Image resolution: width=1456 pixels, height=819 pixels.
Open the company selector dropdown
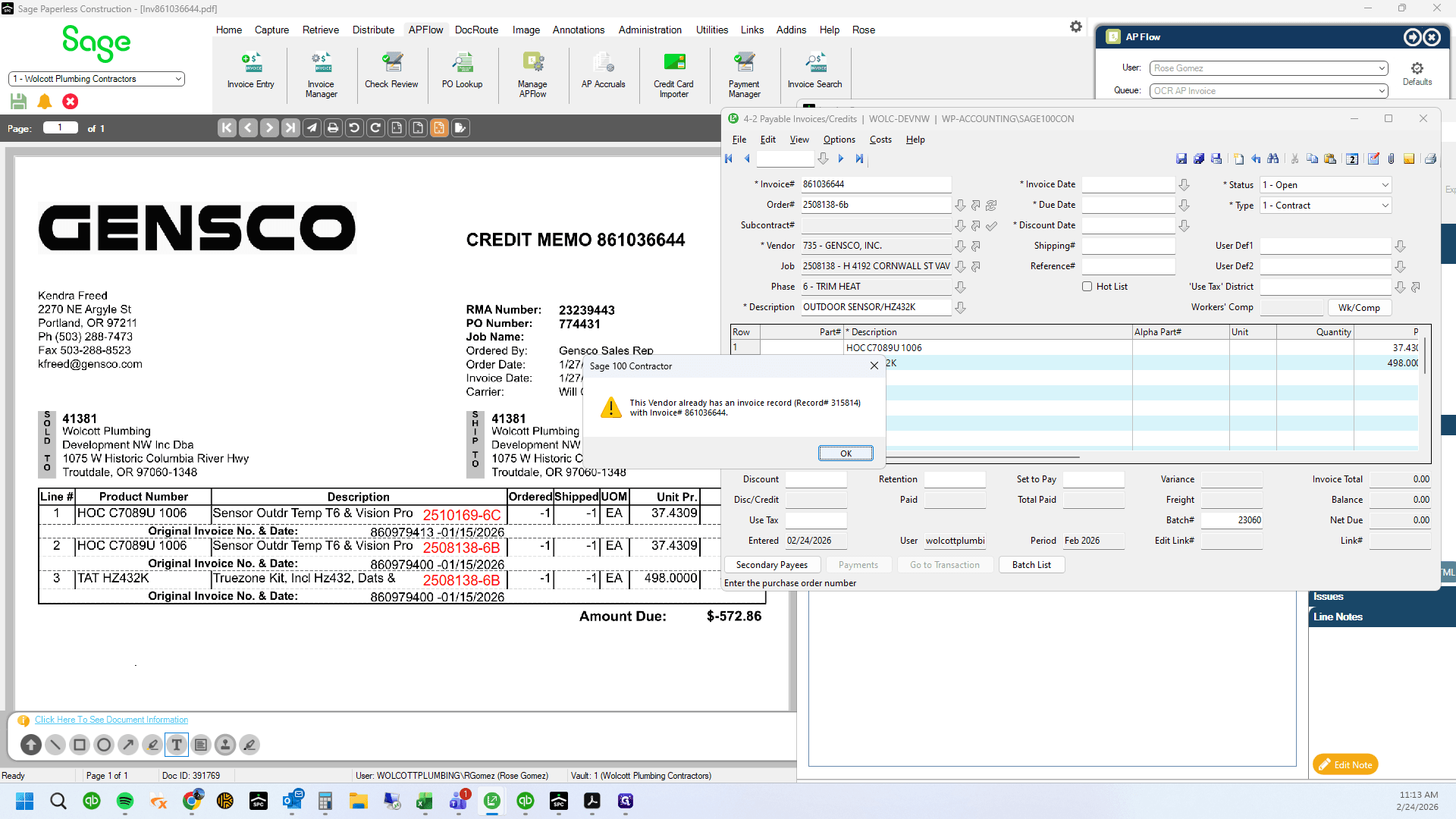(x=96, y=79)
